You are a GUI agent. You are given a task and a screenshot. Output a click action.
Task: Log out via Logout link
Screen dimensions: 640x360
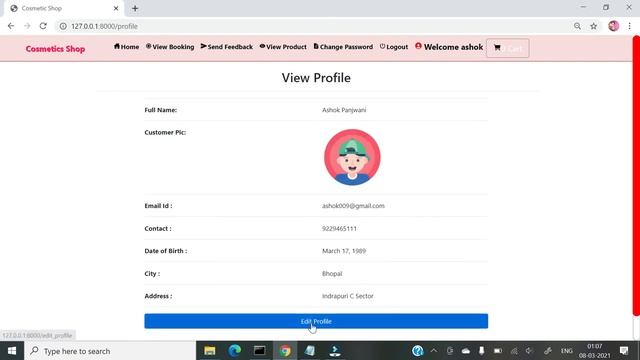tap(394, 47)
